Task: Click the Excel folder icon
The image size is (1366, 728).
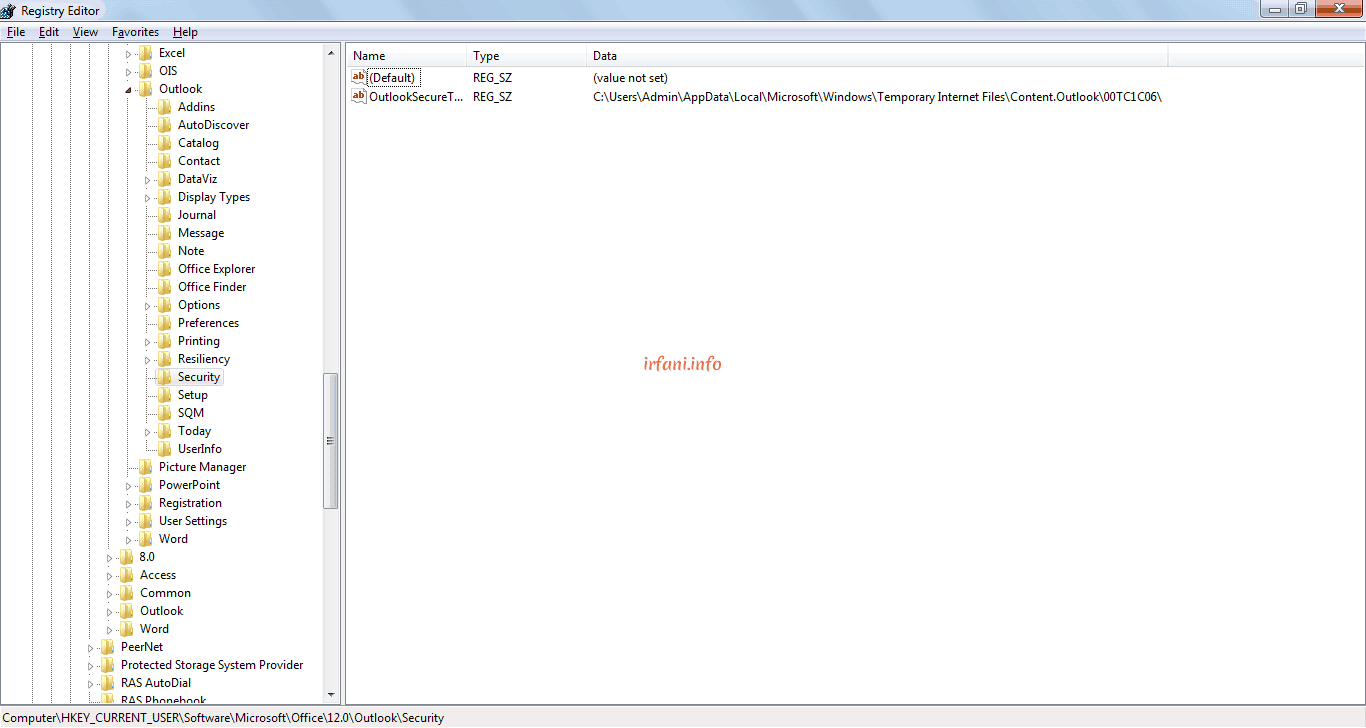Action: [x=146, y=53]
